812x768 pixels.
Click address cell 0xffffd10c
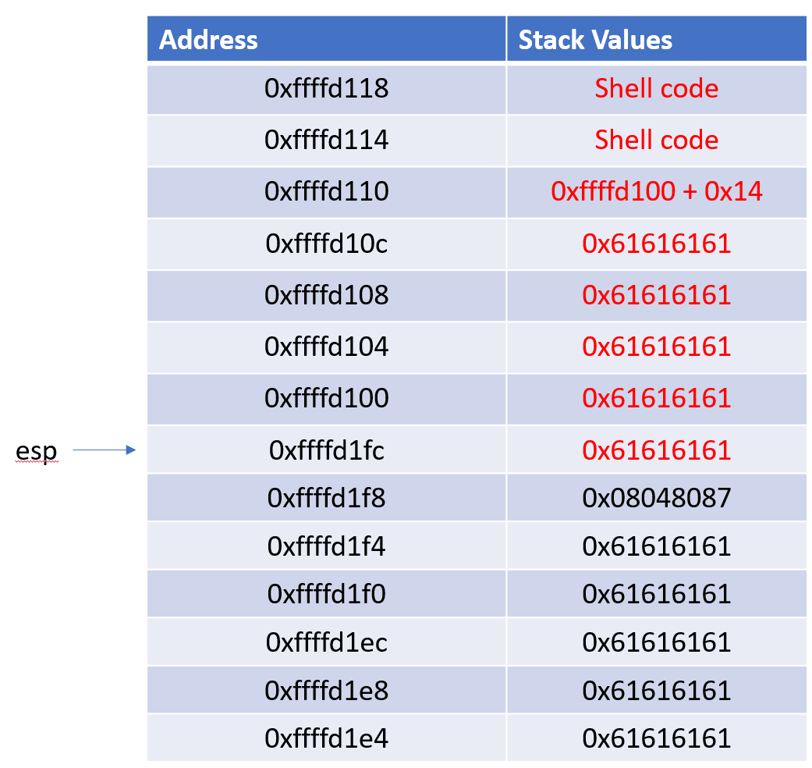(326, 244)
